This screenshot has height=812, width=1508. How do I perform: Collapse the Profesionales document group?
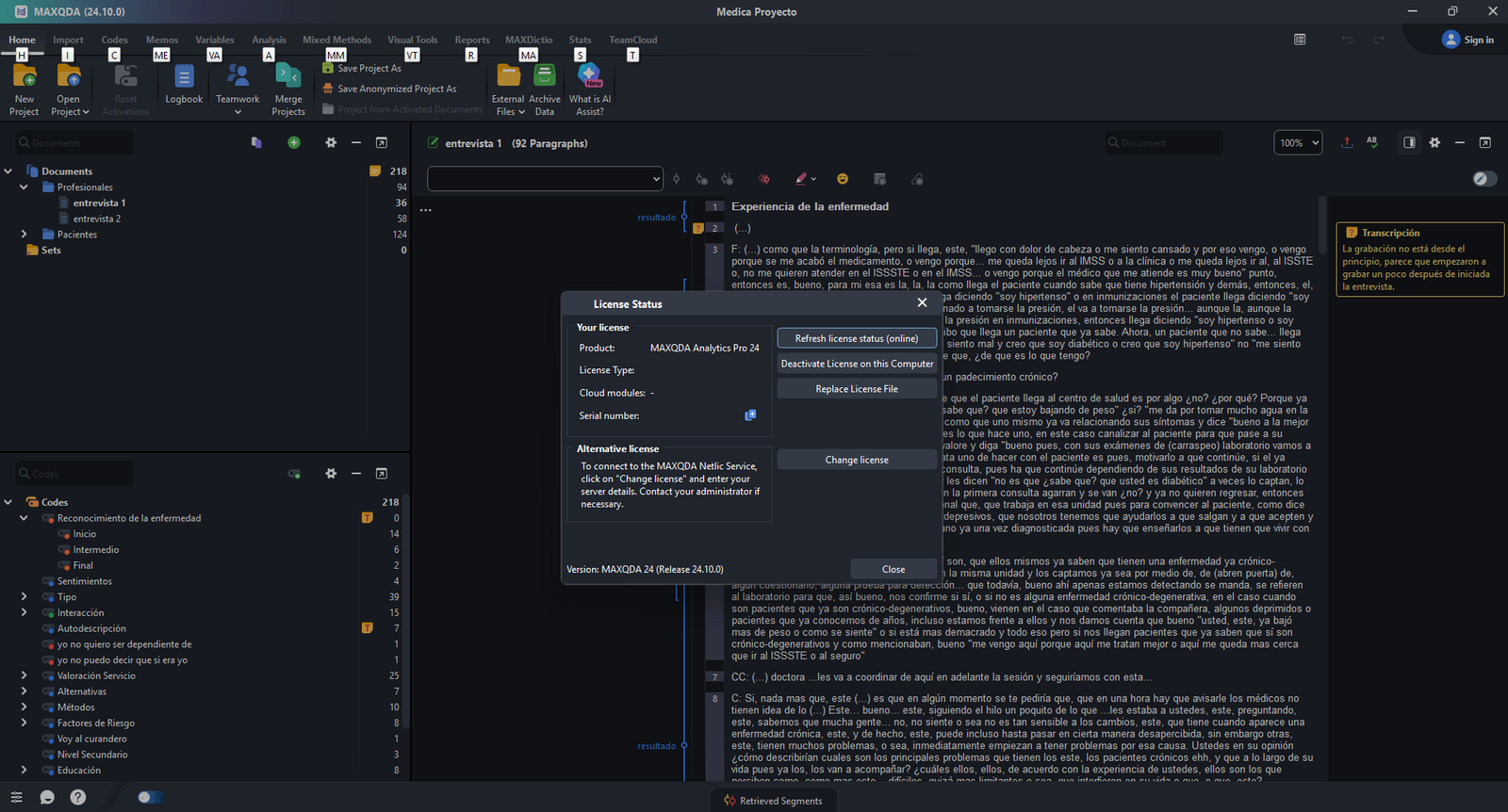(24, 187)
